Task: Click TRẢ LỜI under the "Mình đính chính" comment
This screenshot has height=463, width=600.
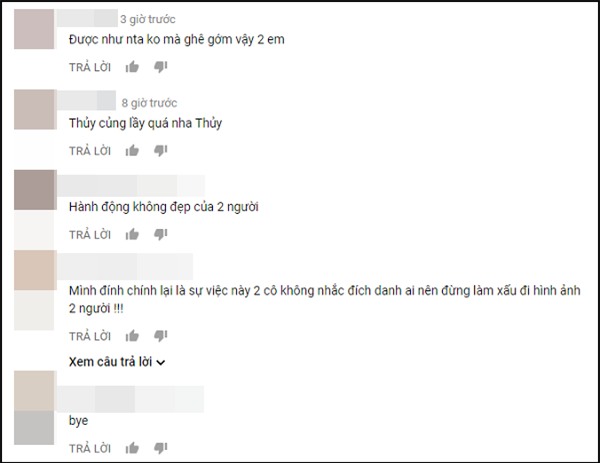Action: 90,336
